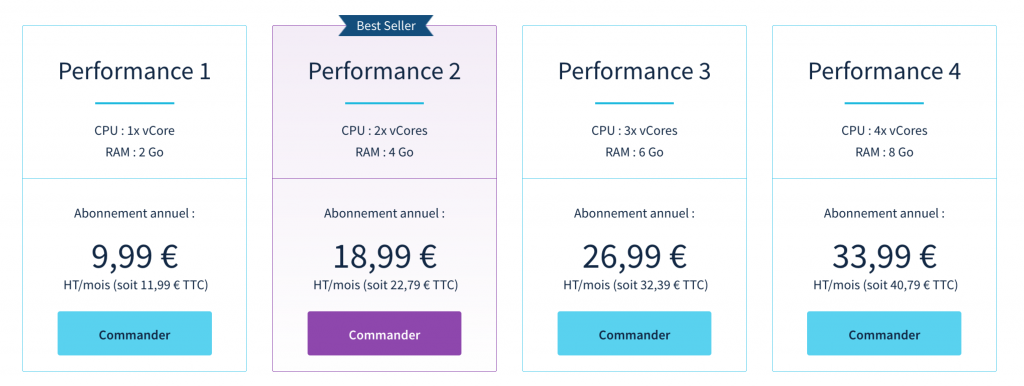Click Commander button for Performance 1
Screen dimensions: 1024x386
pos(135,333)
